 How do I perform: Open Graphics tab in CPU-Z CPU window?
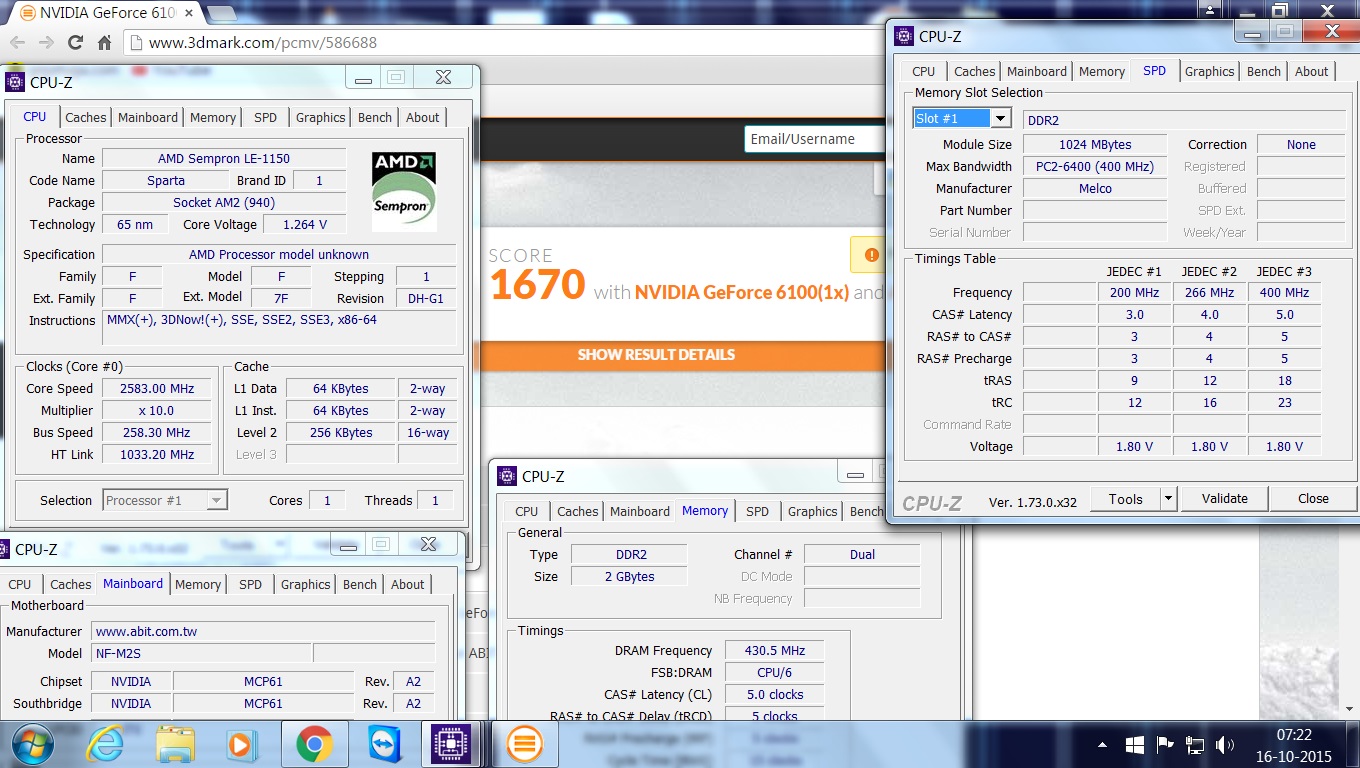(320, 117)
